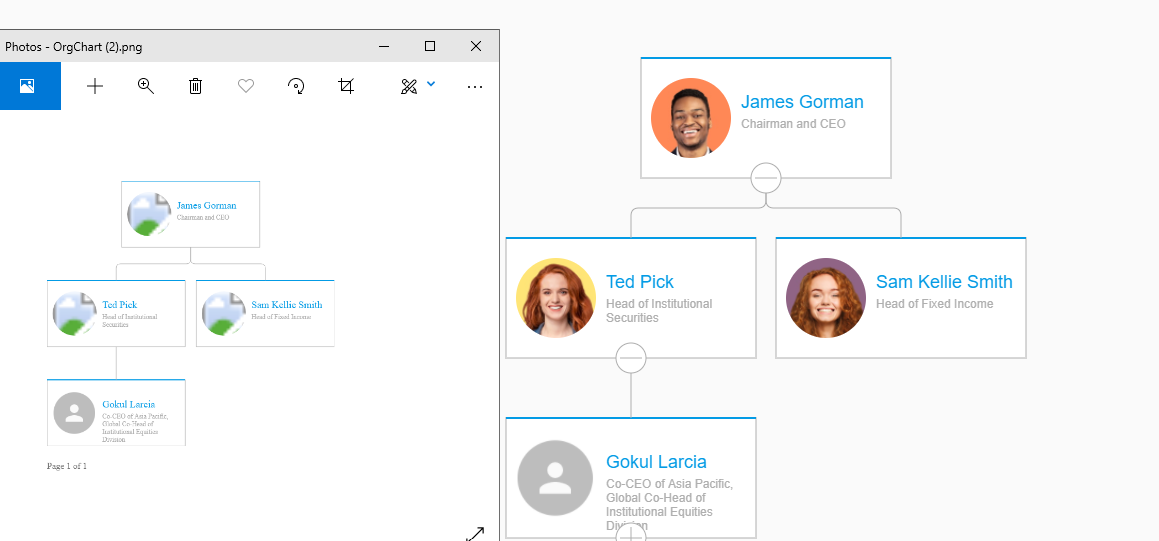Click "Chairman and CEO" title in org chart
This screenshot has height=541, width=1159.
(x=793, y=123)
